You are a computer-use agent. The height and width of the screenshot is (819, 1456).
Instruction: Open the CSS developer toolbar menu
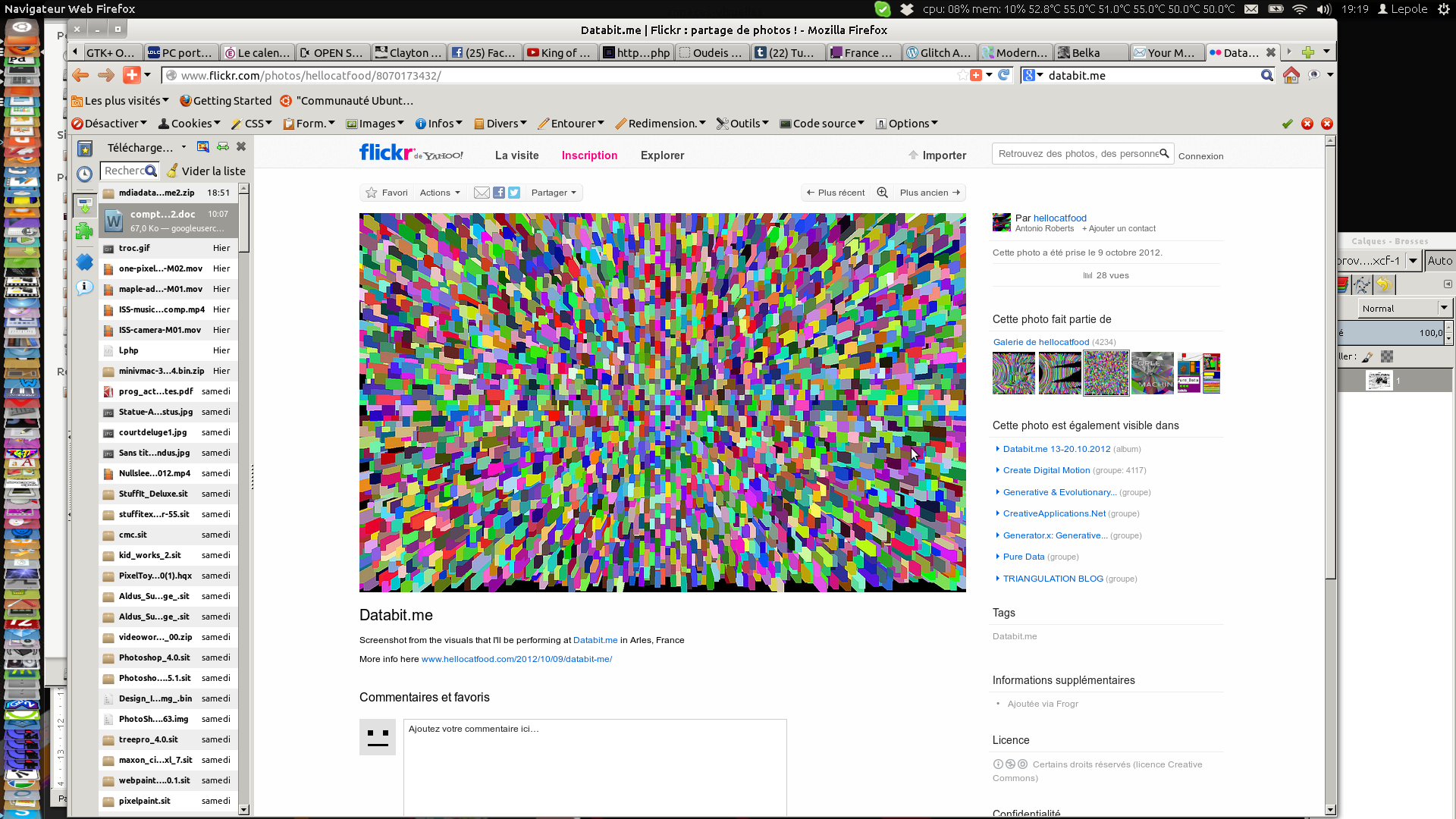point(252,124)
